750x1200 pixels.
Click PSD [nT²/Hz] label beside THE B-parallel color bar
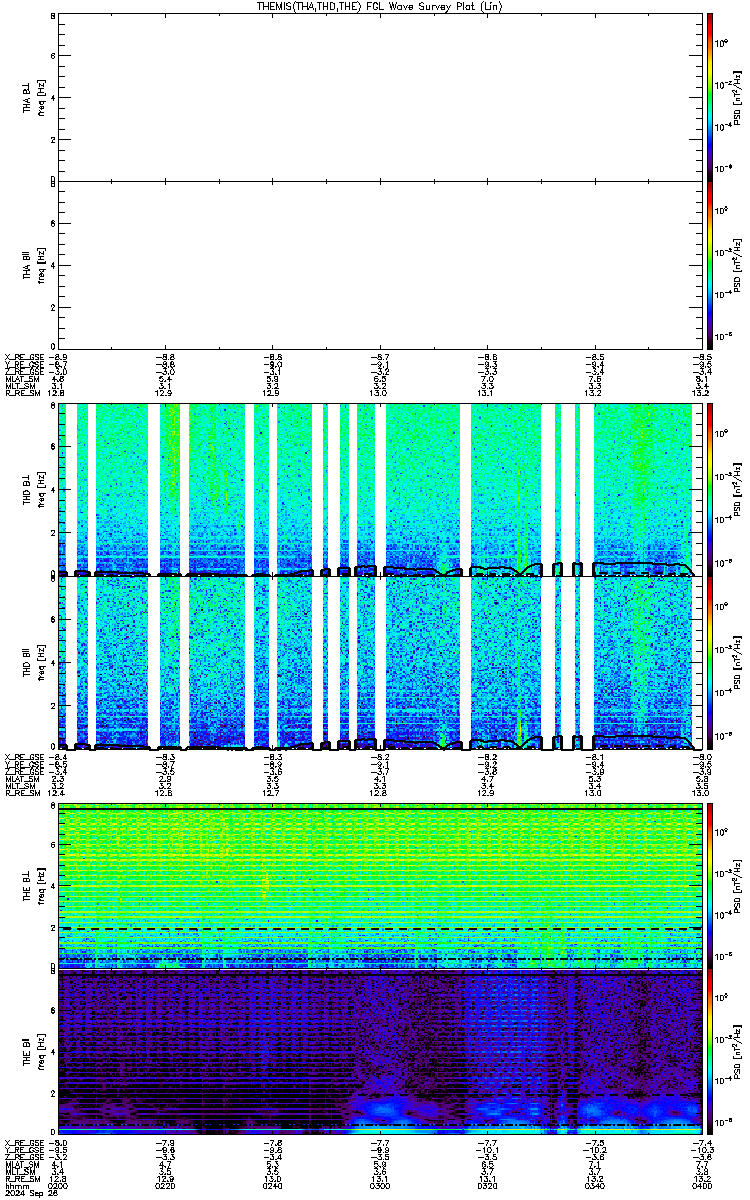click(739, 1050)
